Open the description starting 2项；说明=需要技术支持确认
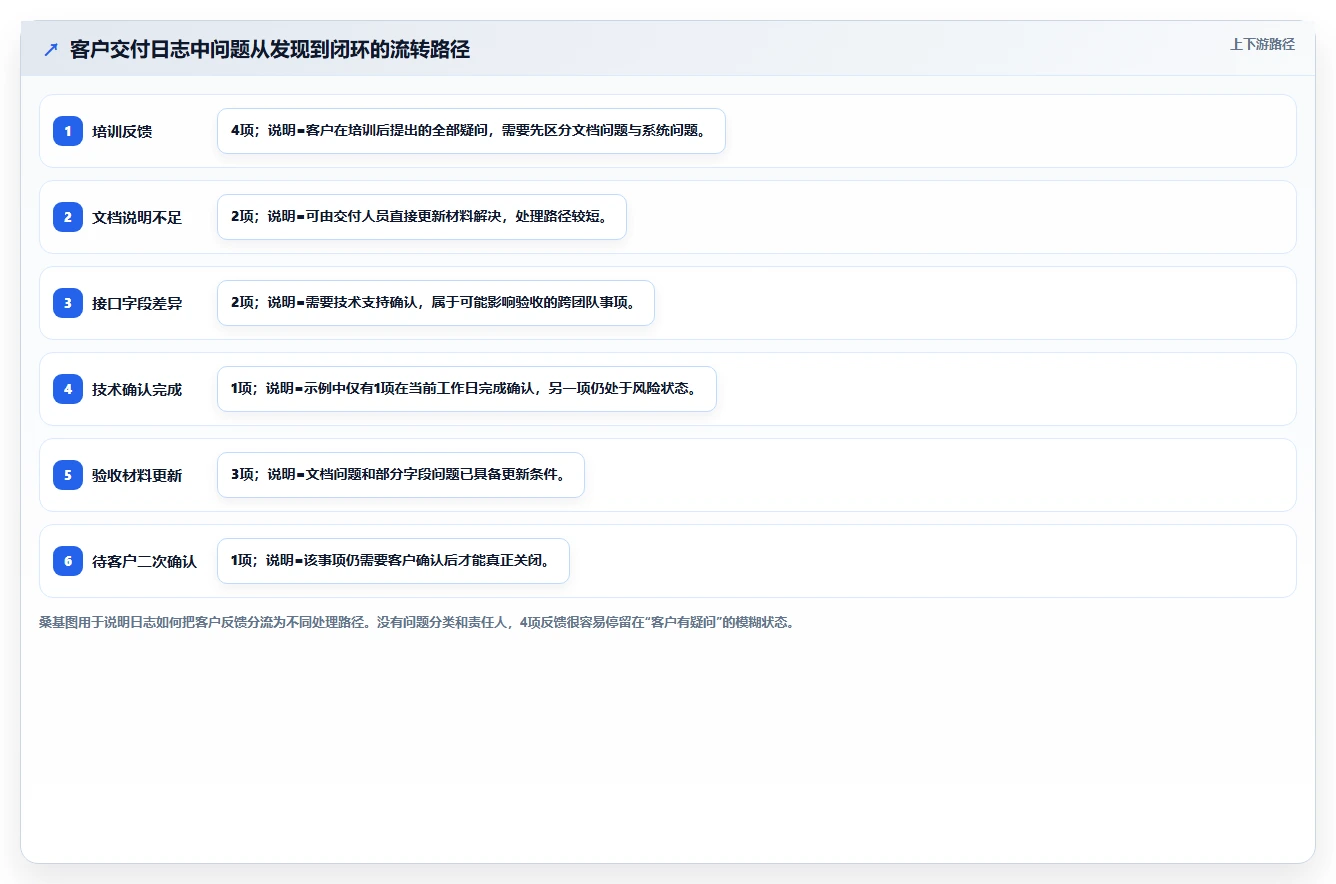Viewport: 1336px width, 884px height. (x=436, y=303)
